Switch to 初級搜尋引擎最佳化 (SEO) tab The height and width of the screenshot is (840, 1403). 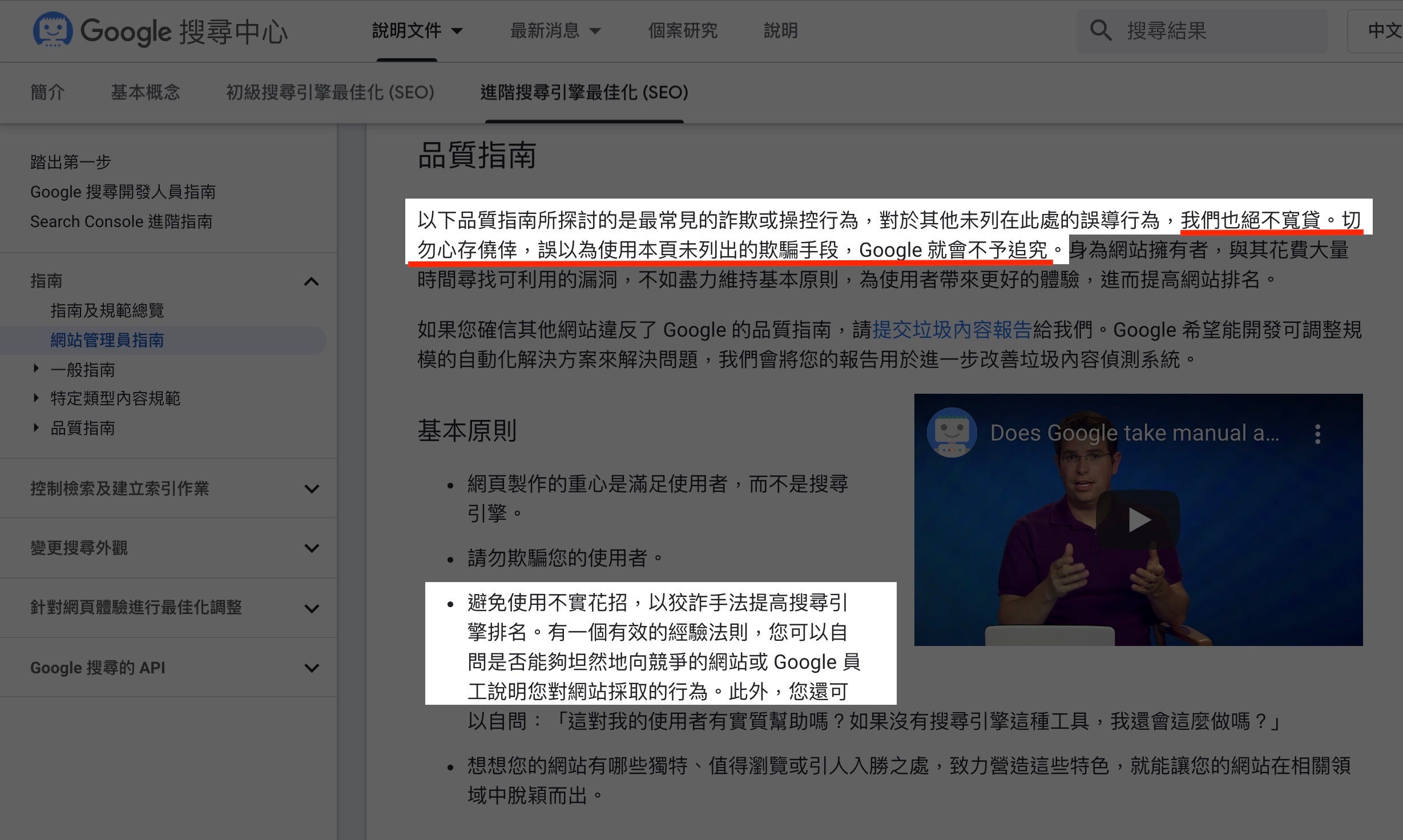330,92
